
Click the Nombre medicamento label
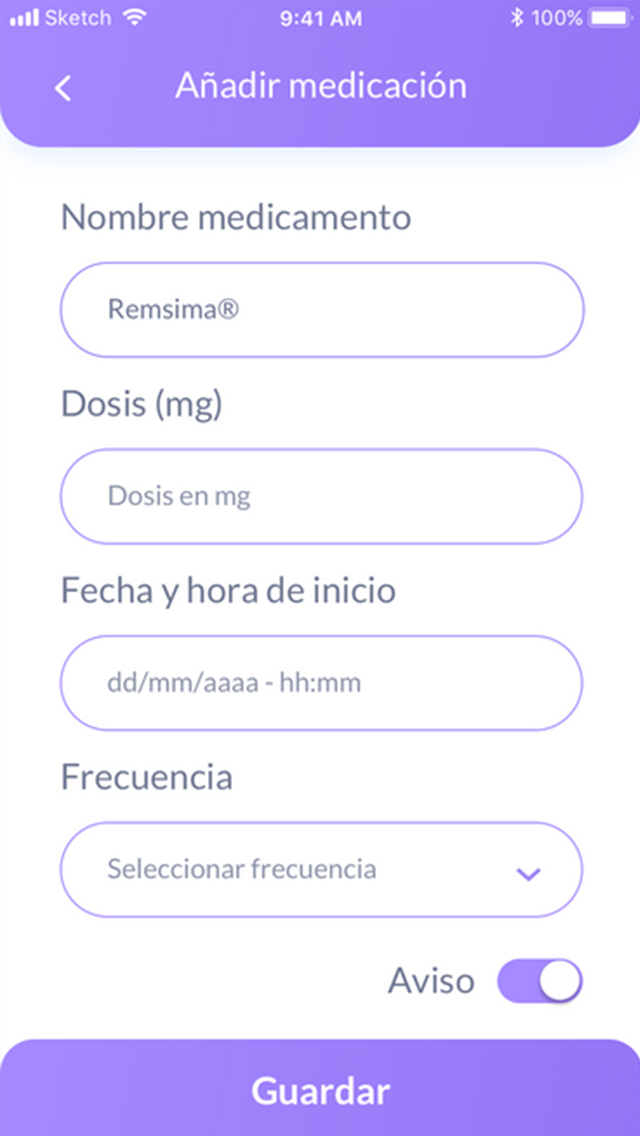tap(236, 217)
